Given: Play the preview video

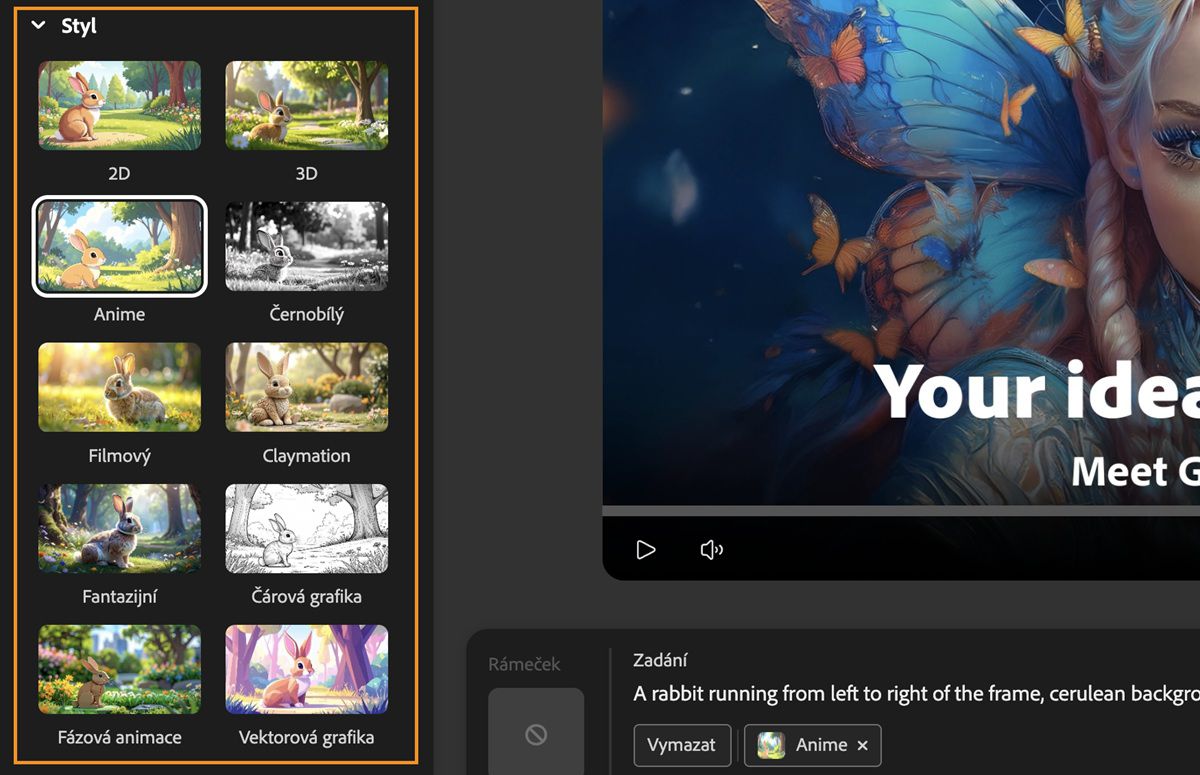Looking at the screenshot, I should point(646,549).
